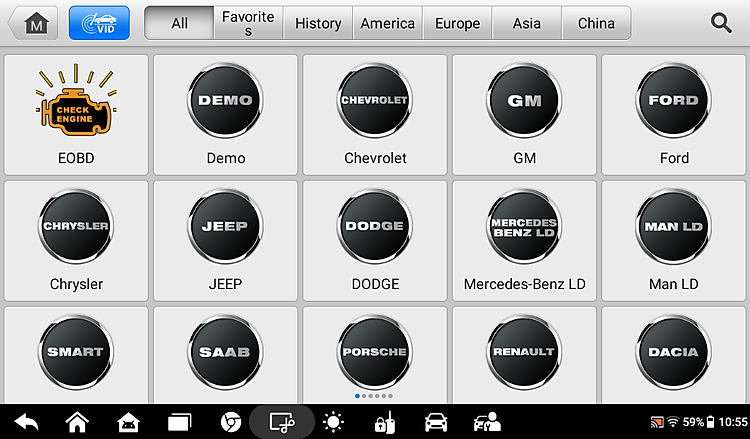This screenshot has width=750, height=439.
Task: Open the Dacia brand badge
Action: 673,352
